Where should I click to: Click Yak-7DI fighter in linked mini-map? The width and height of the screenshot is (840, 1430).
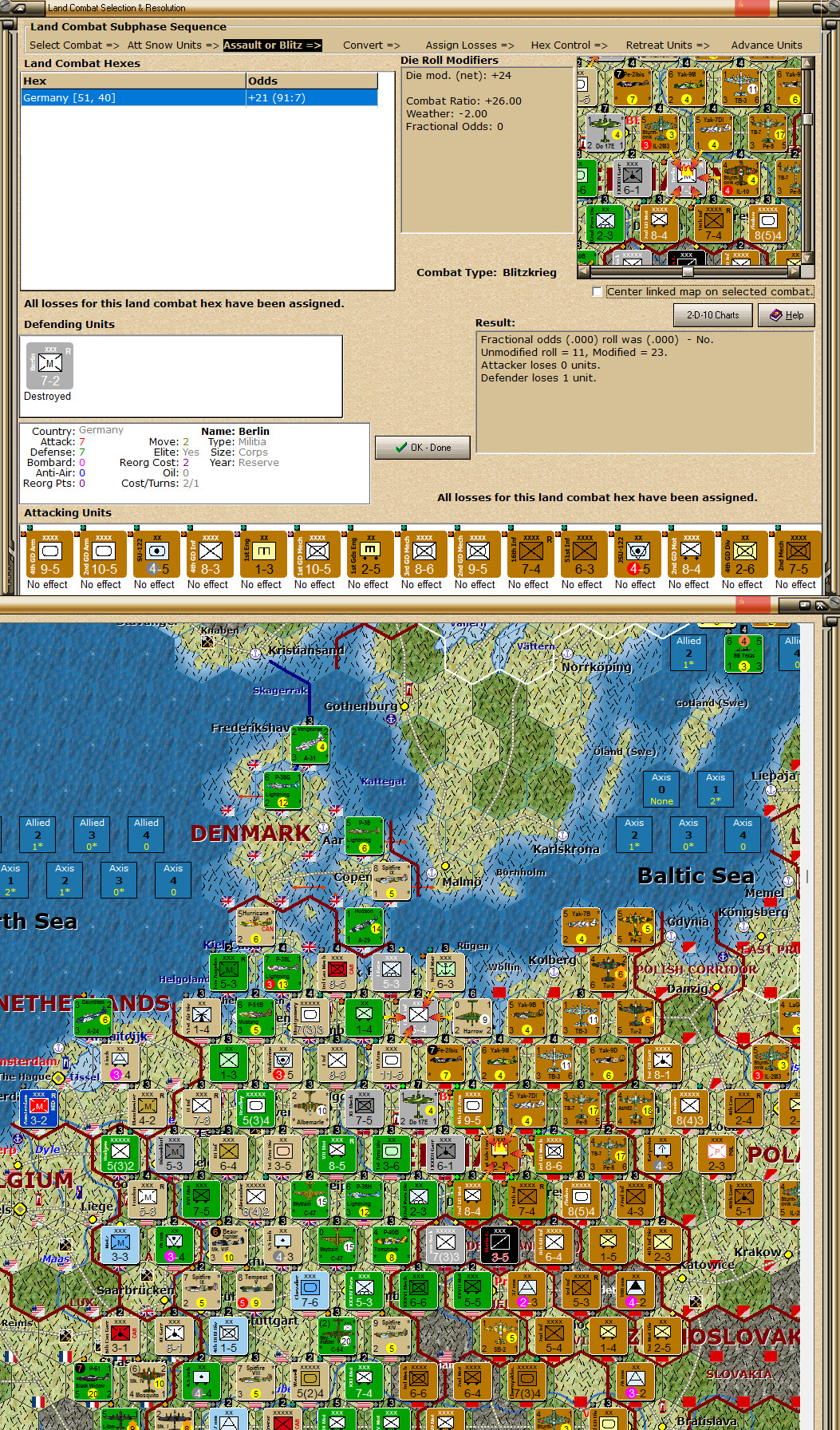[x=712, y=132]
